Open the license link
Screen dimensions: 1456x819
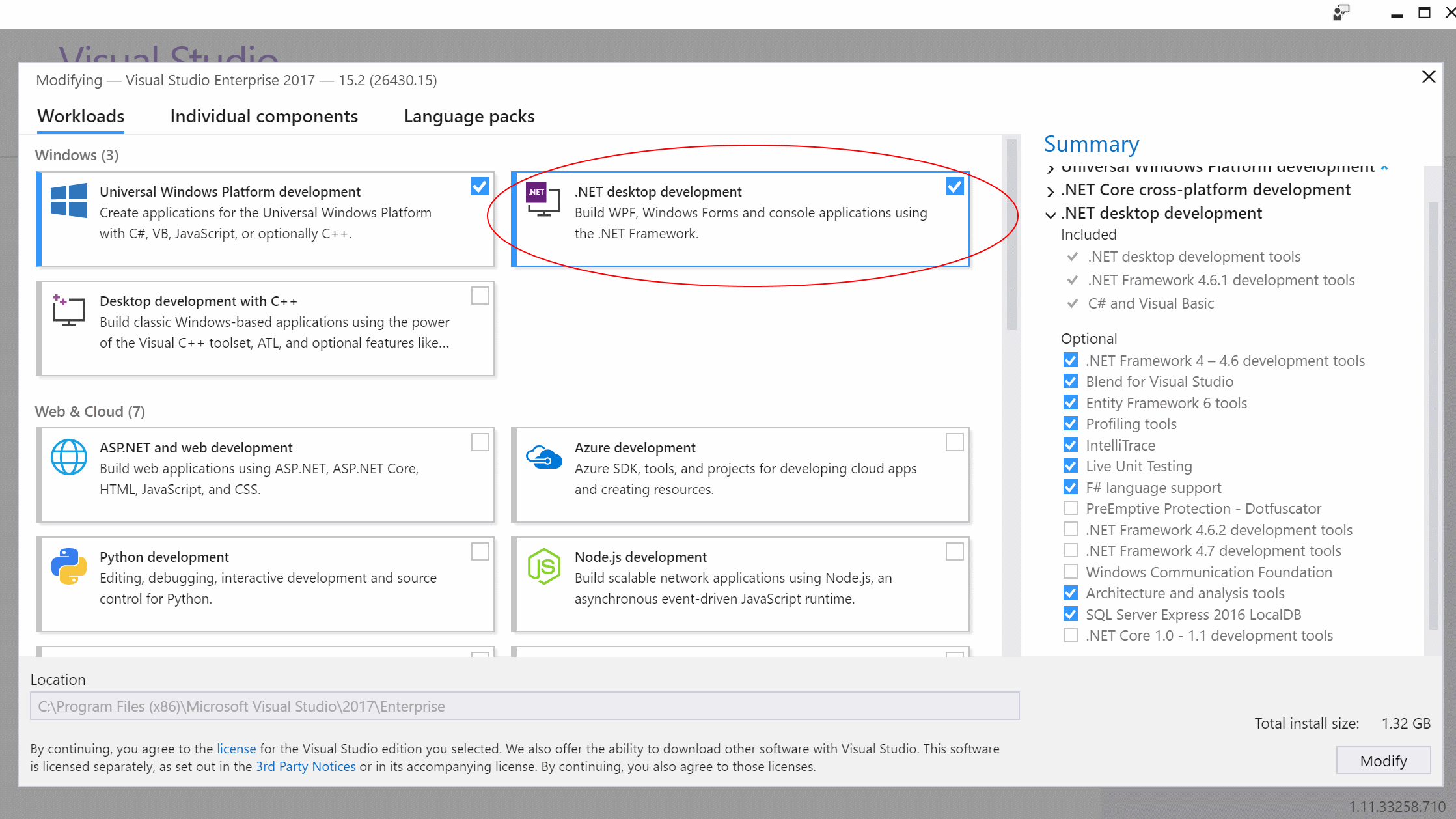coord(236,749)
